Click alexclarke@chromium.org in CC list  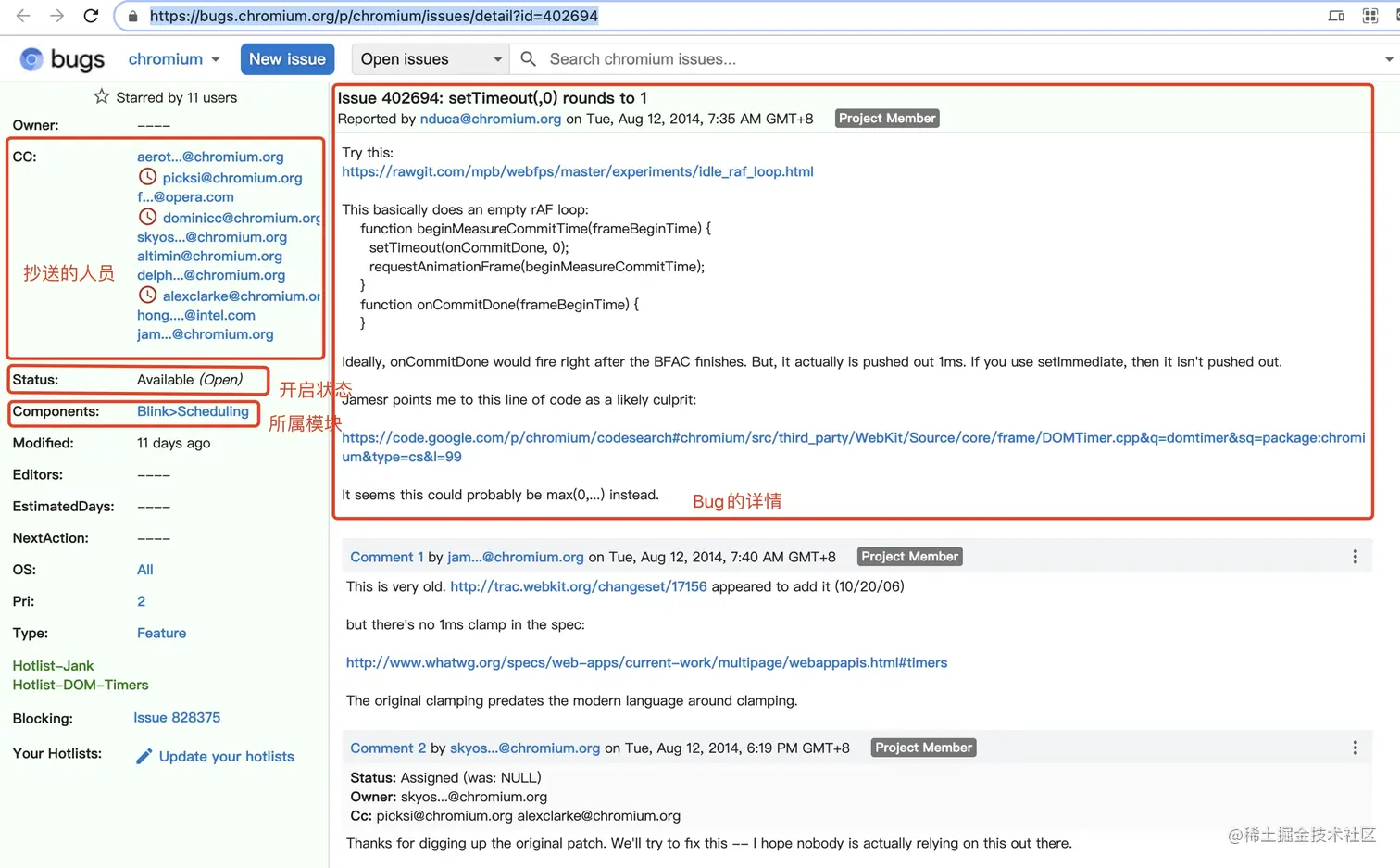(242, 296)
